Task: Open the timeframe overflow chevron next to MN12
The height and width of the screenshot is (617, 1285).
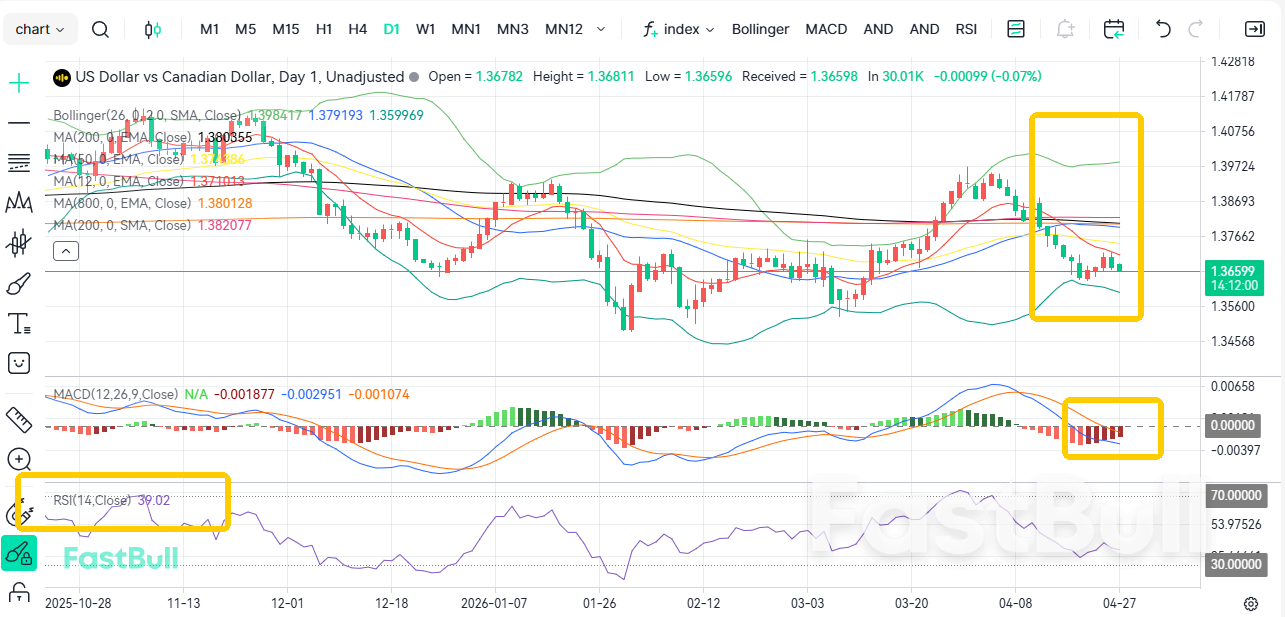Action: click(x=601, y=29)
